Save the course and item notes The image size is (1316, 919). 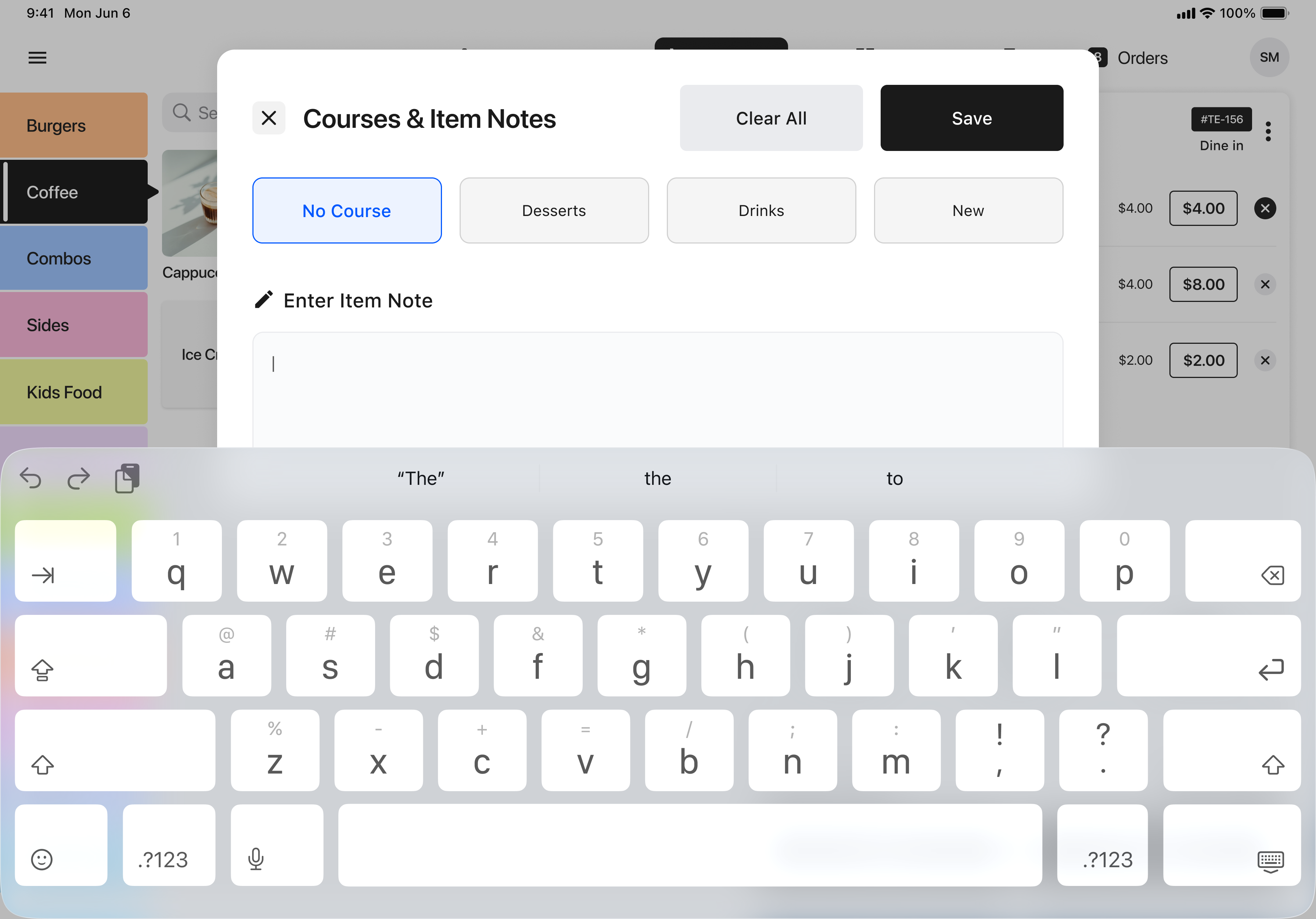point(971,118)
